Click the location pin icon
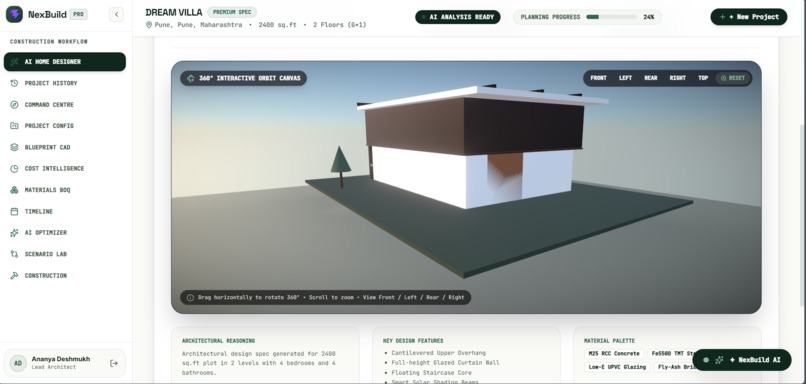This screenshot has width=806, height=384. (x=149, y=25)
